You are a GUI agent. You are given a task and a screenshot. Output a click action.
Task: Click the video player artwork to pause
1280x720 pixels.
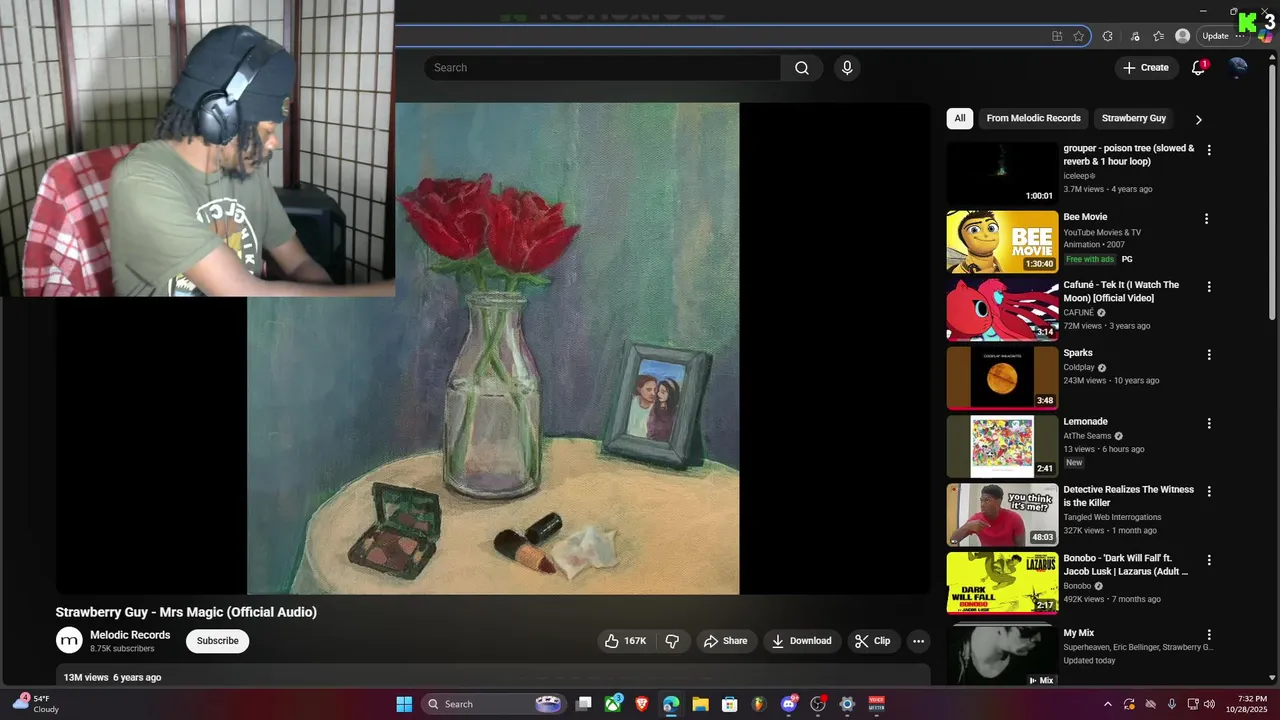(x=493, y=348)
